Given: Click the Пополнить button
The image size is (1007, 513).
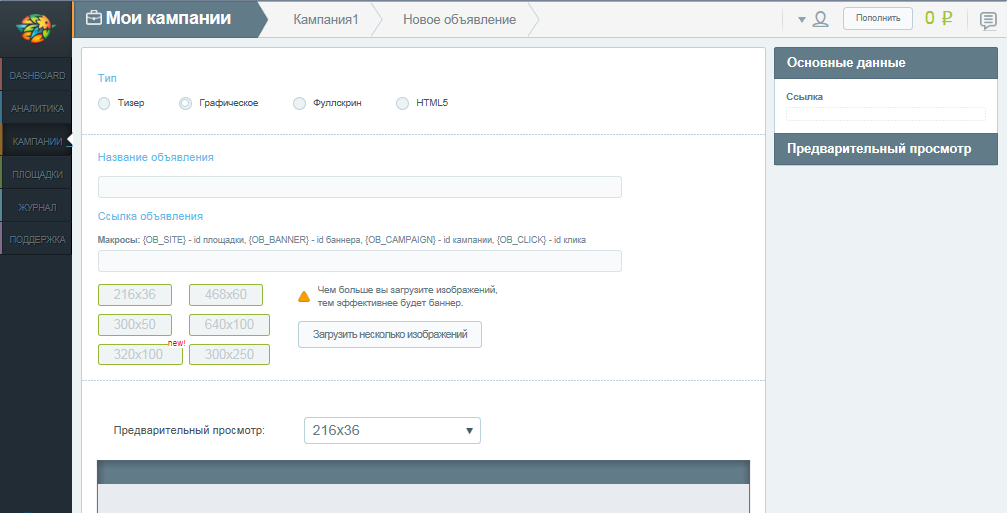Looking at the screenshot, I should pos(877,18).
